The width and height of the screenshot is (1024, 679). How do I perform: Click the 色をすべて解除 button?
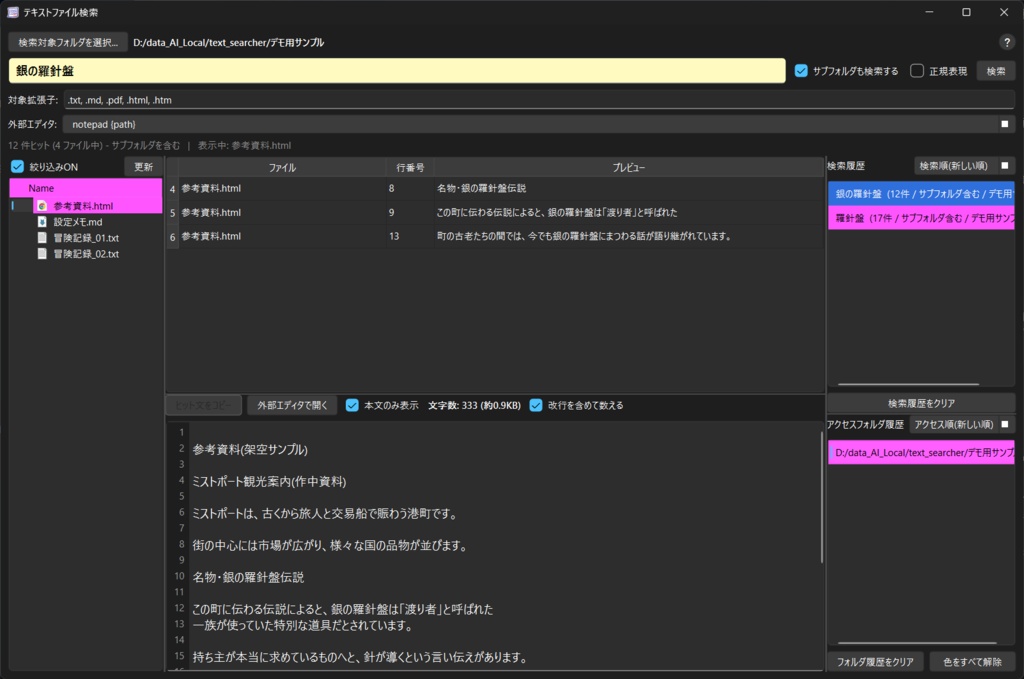(972, 662)
